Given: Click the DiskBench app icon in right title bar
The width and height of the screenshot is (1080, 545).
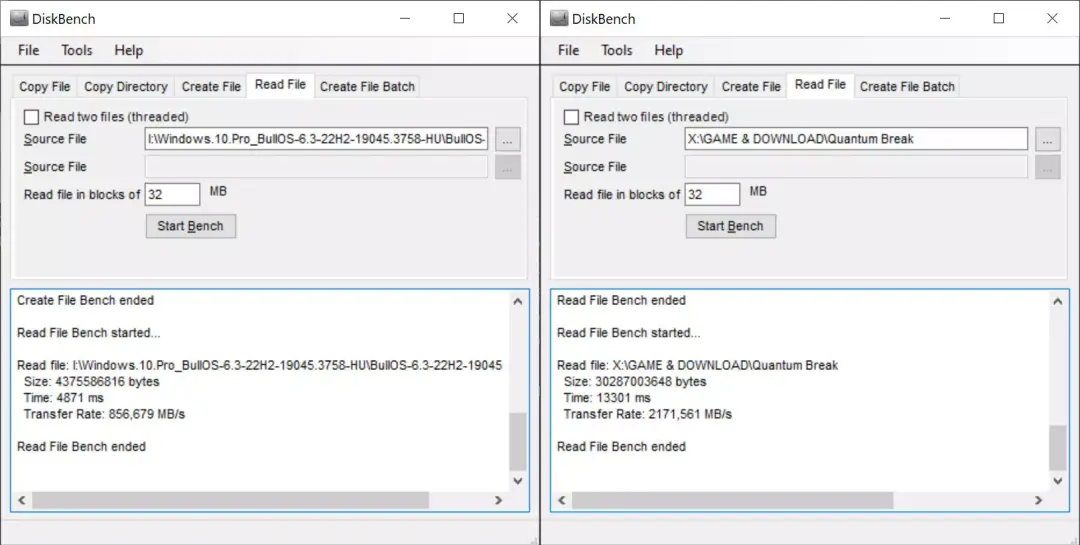Looking at the screenshot, I should [x=559, y=19].
